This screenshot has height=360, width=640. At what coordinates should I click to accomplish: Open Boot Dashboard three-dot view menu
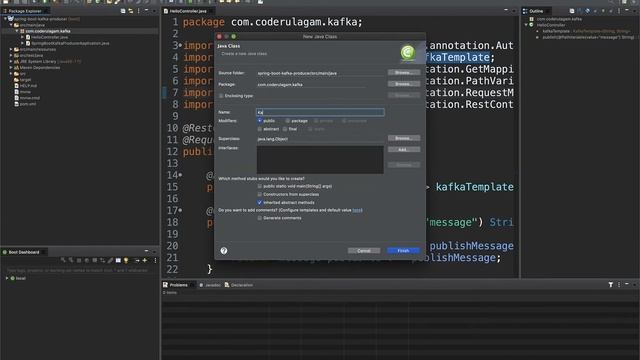pyautogui.click(x=155, y=260)
